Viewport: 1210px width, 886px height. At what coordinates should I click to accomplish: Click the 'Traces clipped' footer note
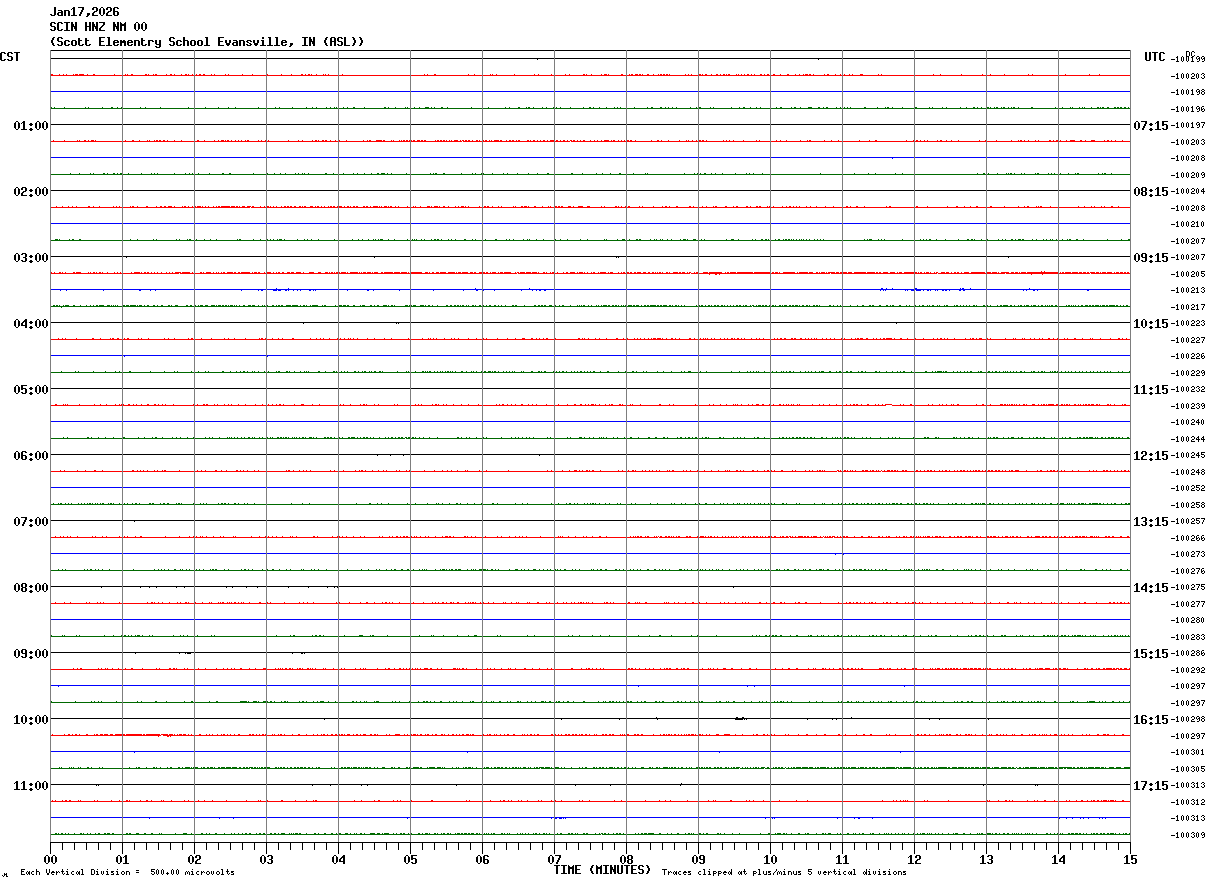pyautogui.click(x=784, y=872)
